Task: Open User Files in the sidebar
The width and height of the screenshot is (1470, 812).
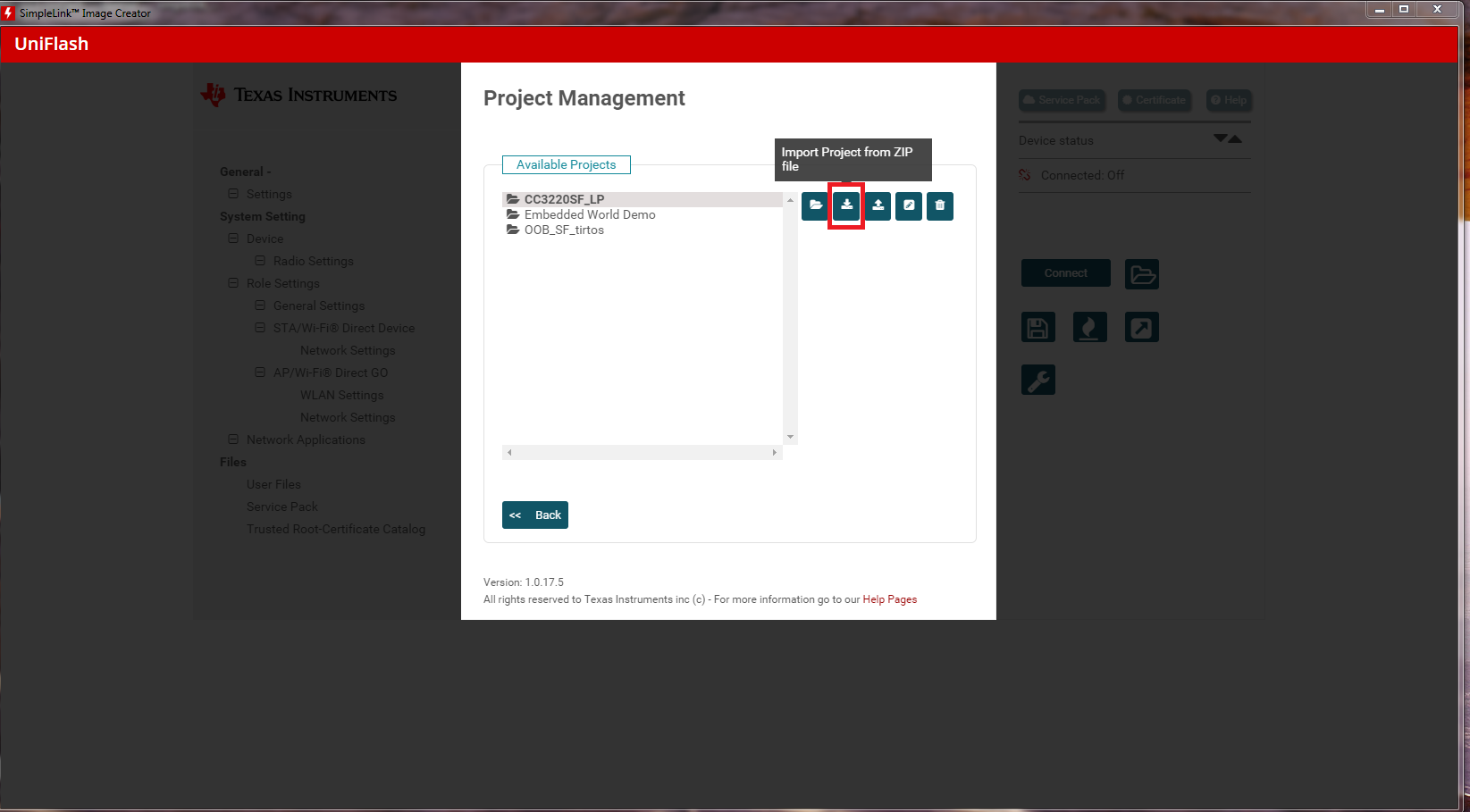Action: click(273, 484)
